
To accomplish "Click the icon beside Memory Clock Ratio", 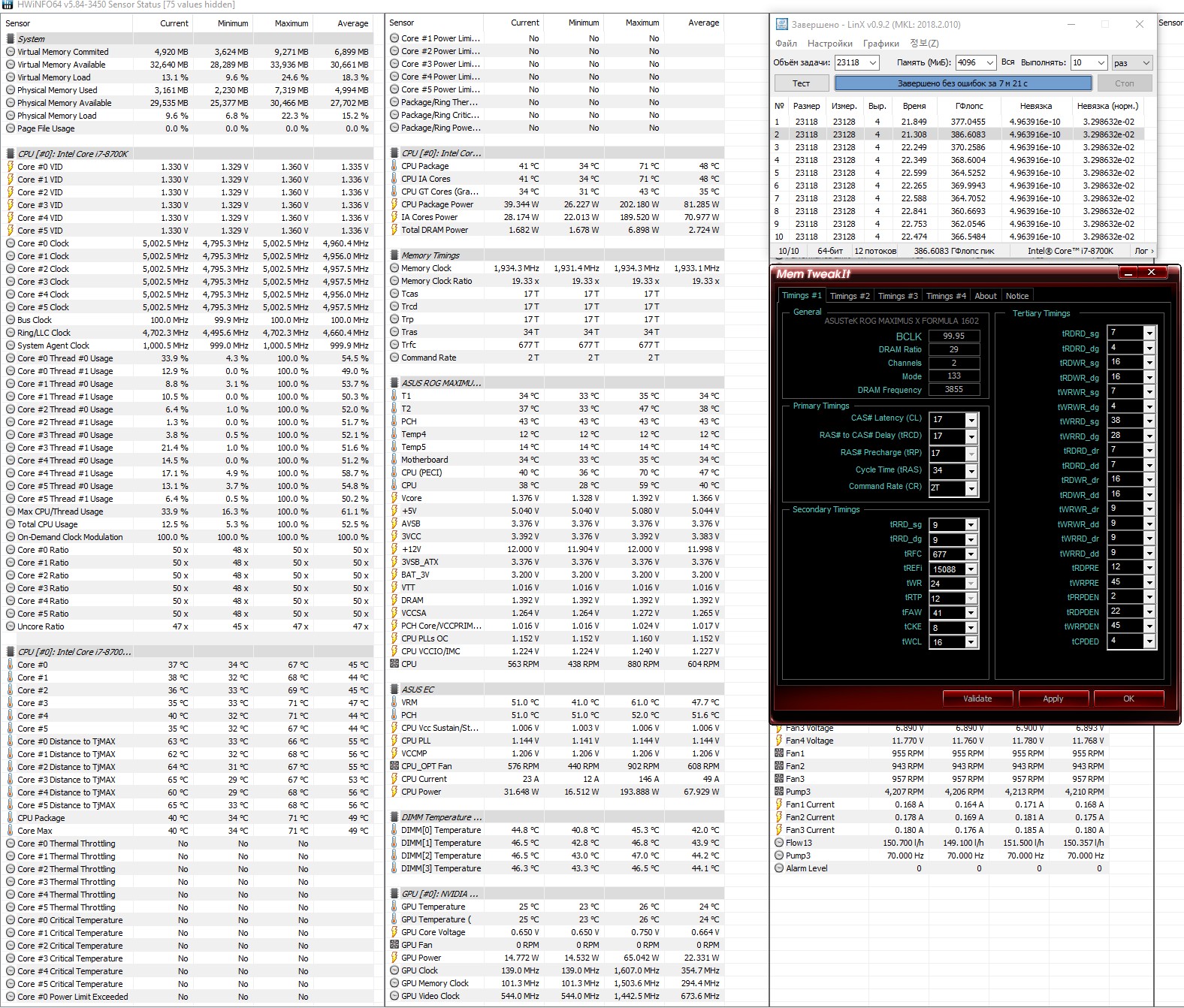I will tap(394, 281).
